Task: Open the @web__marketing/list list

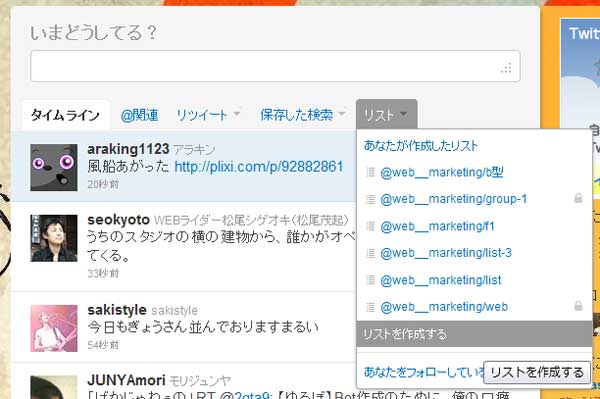Action: [x=441, y=280]
